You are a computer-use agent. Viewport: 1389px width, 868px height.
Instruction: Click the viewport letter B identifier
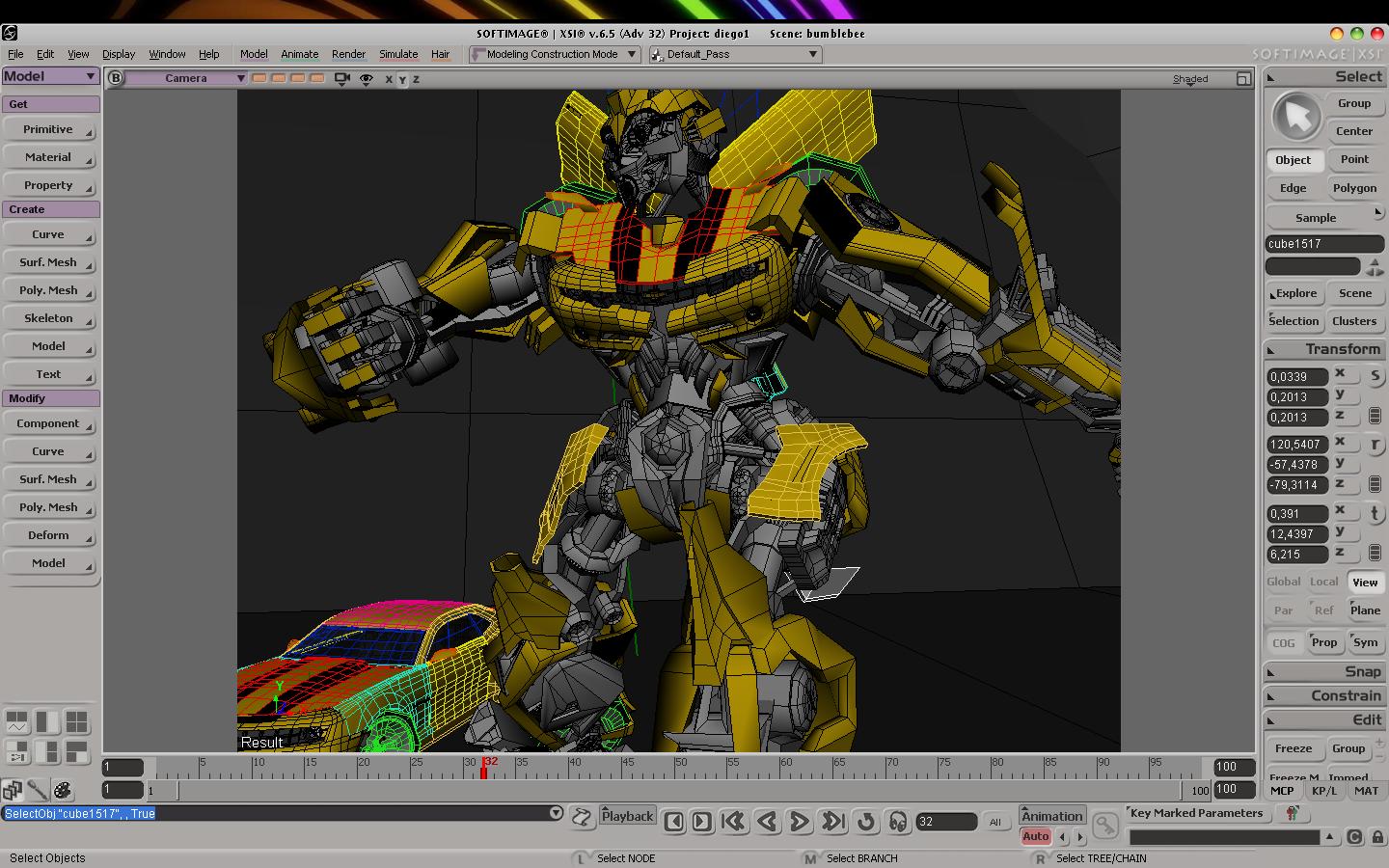(116, 78)
